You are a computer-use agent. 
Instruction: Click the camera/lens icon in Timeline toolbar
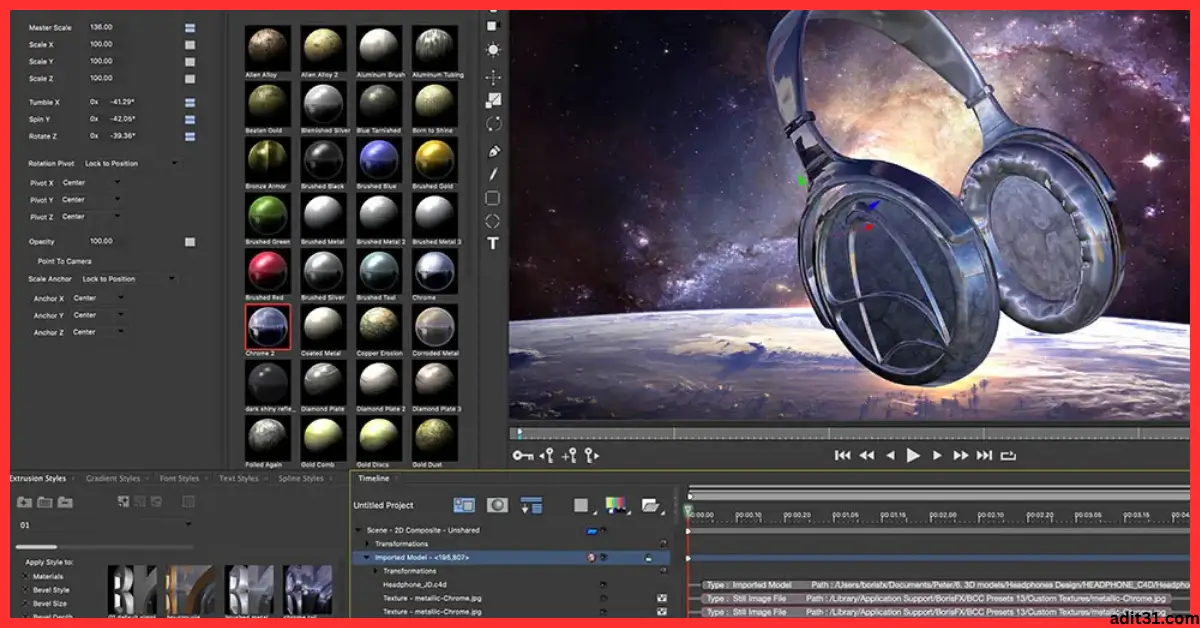tap(498, 505)
